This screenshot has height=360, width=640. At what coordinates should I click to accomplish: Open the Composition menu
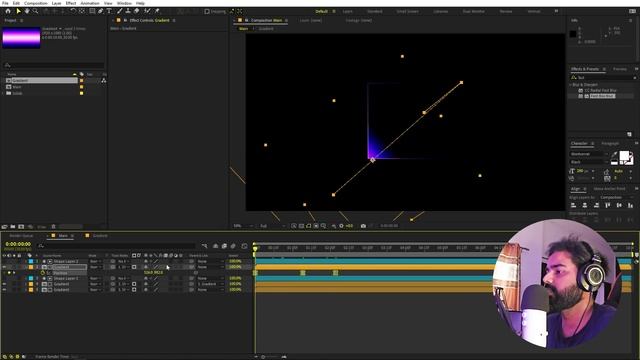click(36, 3)
